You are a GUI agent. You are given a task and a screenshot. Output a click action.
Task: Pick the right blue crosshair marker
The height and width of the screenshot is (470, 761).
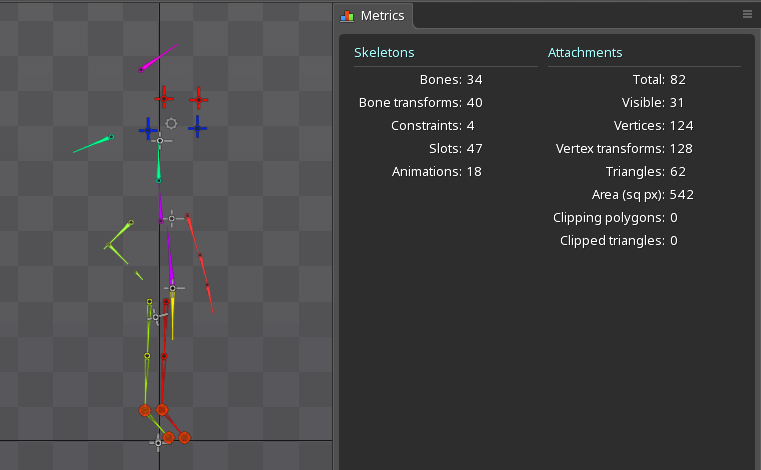tap(197, 126)
